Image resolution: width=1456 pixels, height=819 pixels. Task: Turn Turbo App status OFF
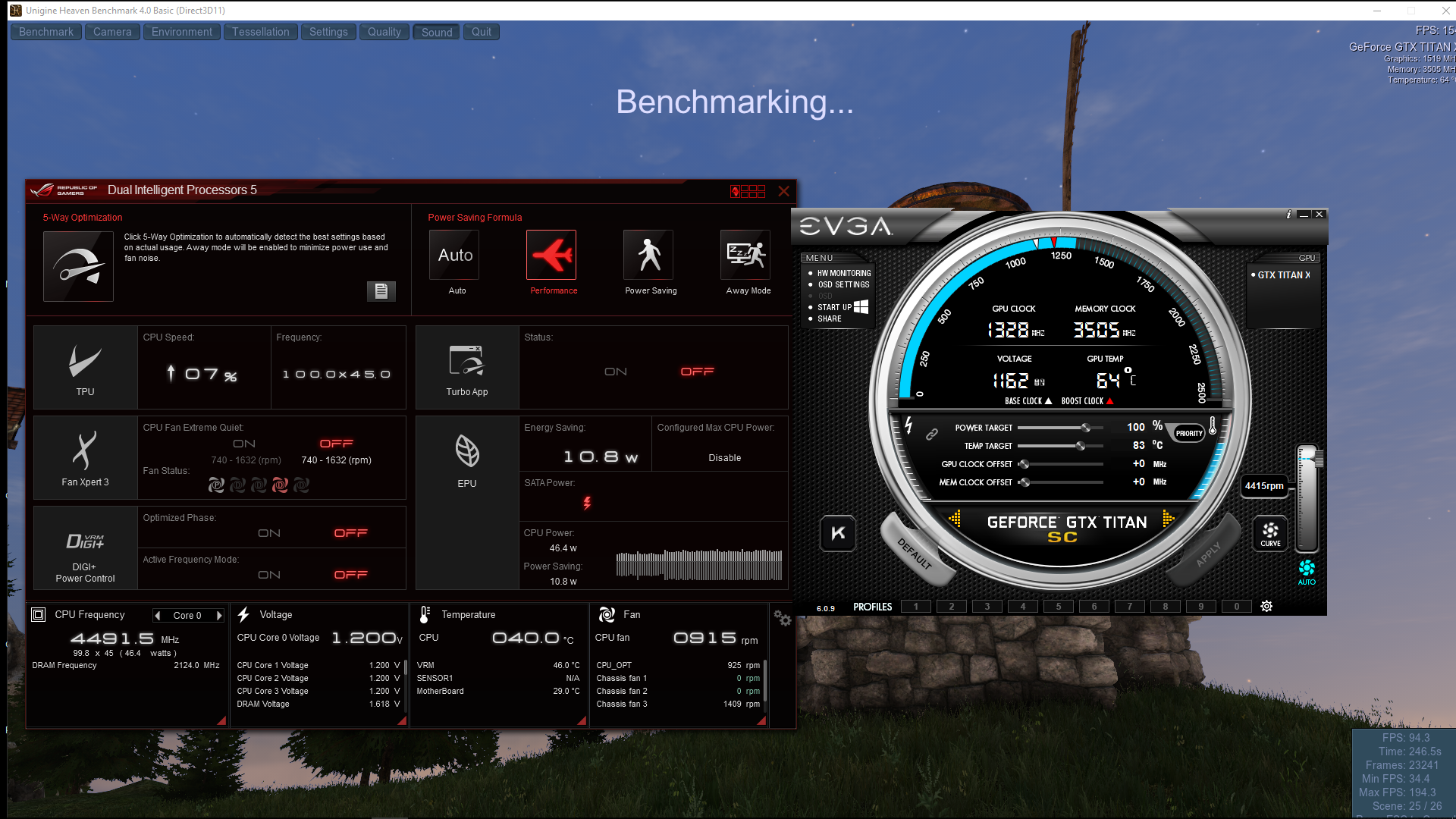click(x=698, y=372)
